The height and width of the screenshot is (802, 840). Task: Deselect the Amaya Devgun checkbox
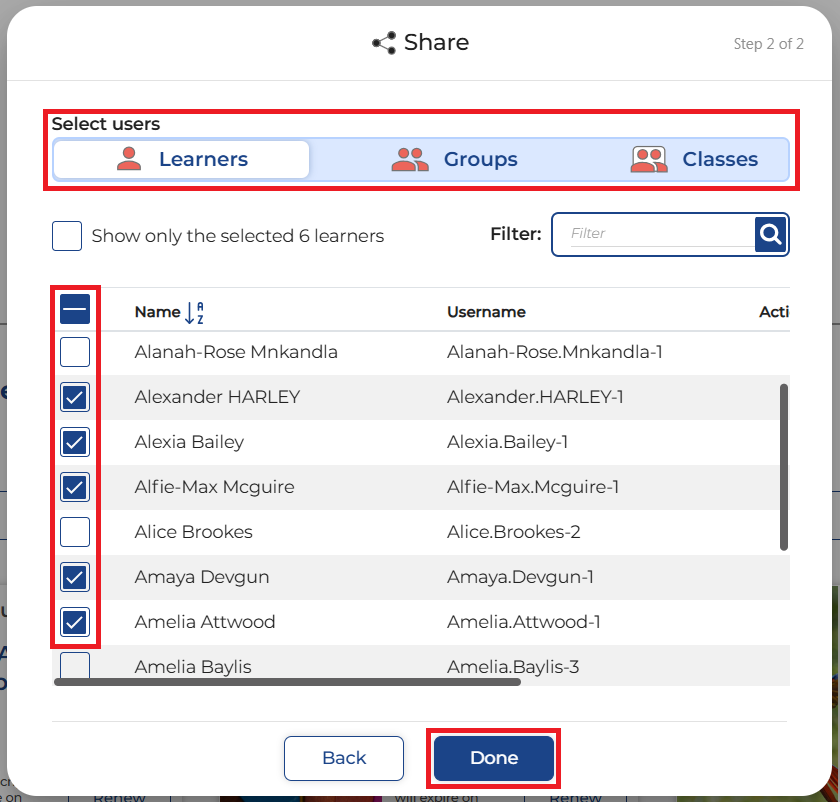point(75,577)
